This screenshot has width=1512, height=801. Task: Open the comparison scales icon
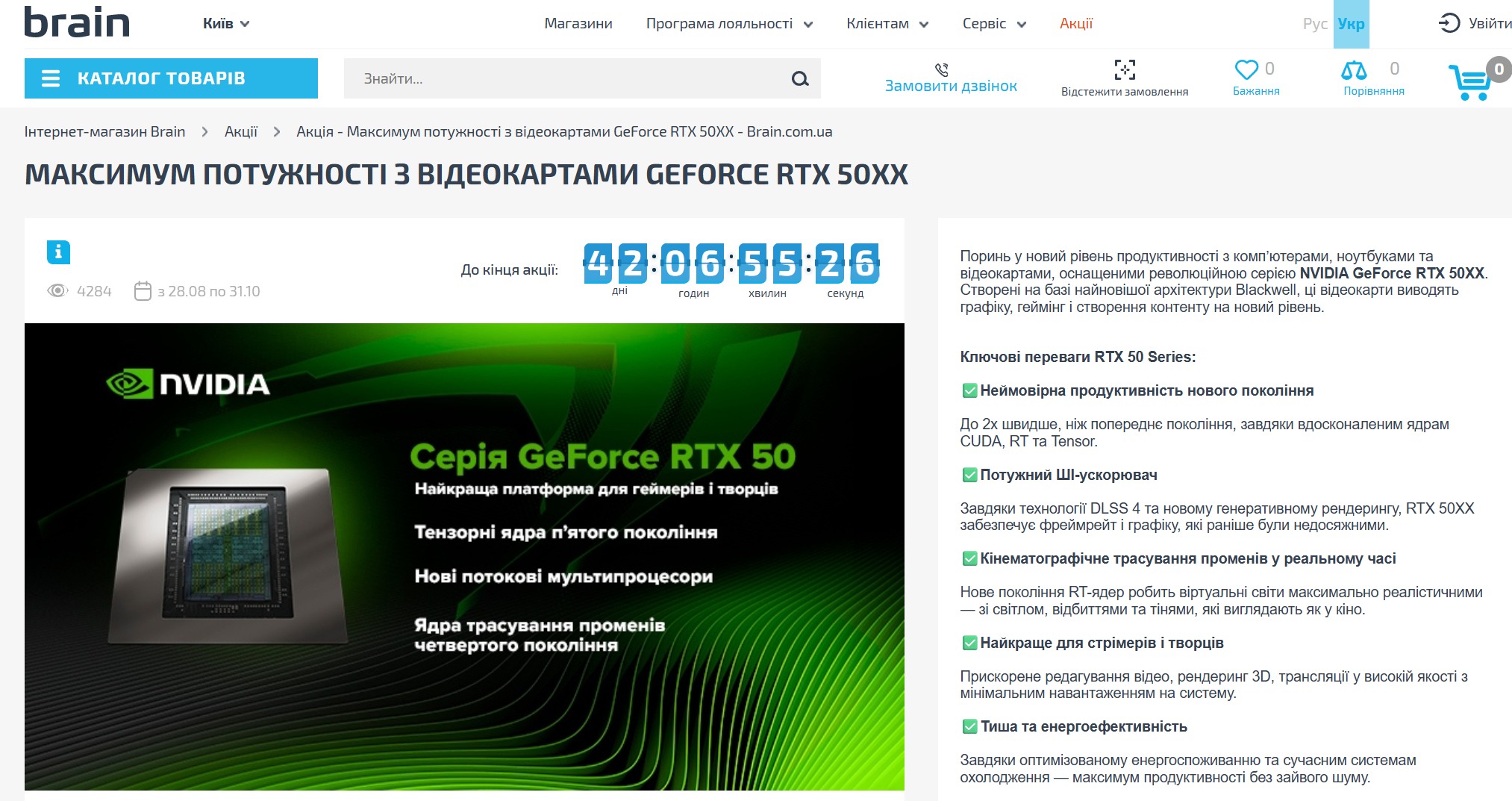point(1354,70)
